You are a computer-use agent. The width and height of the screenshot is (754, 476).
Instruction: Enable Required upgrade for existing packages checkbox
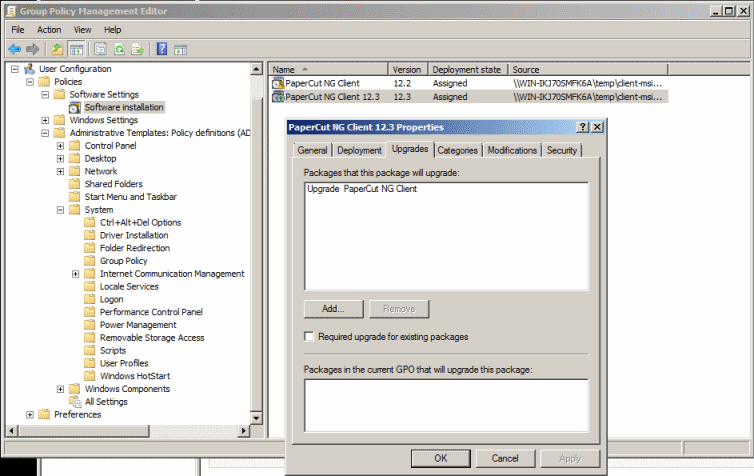click(309, 337)
